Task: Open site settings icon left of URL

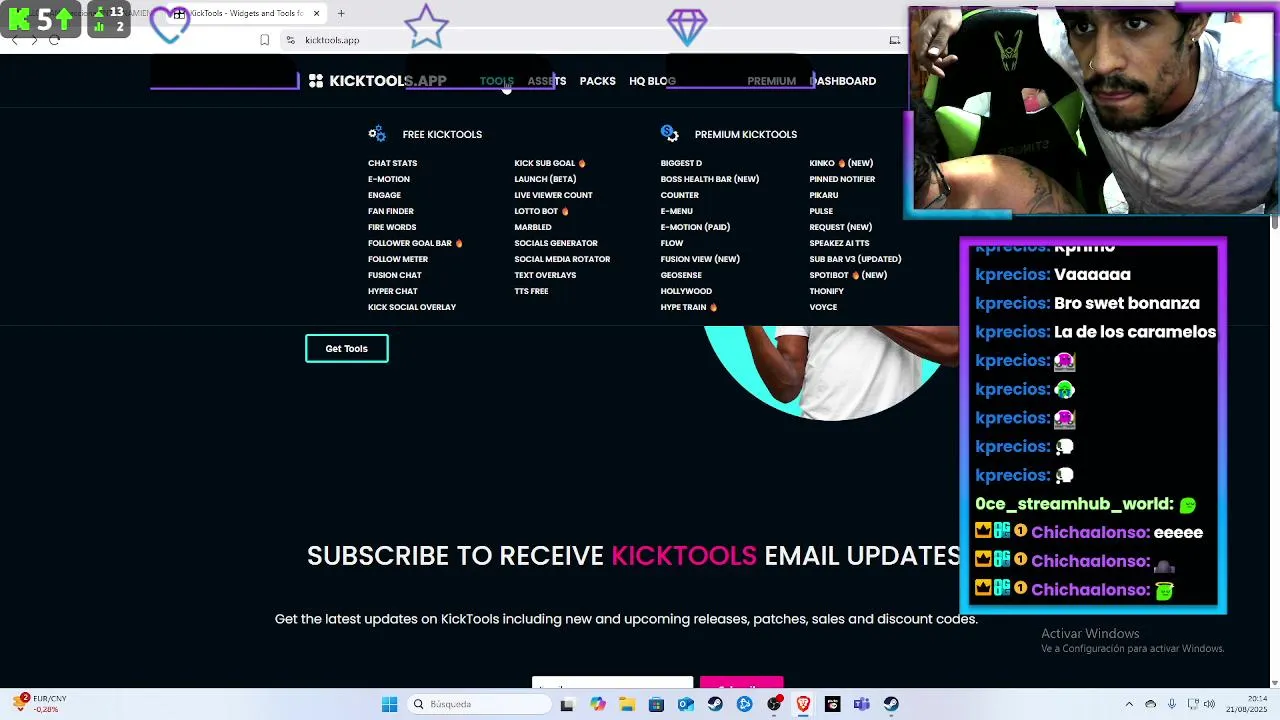Action: point(290,40)
